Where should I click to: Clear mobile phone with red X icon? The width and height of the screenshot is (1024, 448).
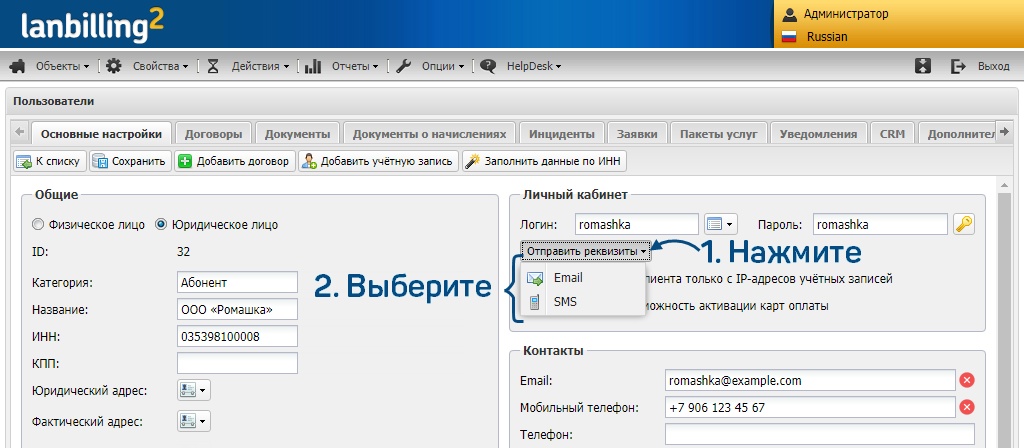pyautogui.click(x=967, y=408)
